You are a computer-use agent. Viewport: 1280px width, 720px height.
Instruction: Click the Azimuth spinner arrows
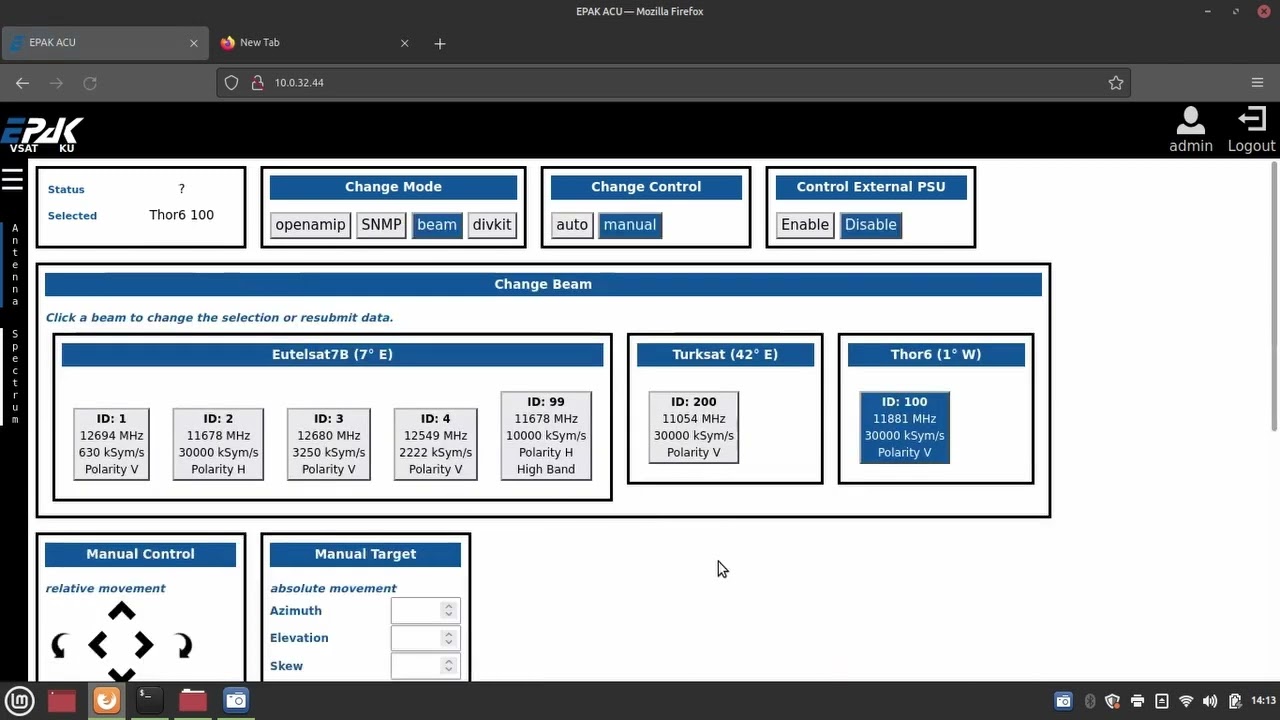pyautogui.click(x=449, y=610)
